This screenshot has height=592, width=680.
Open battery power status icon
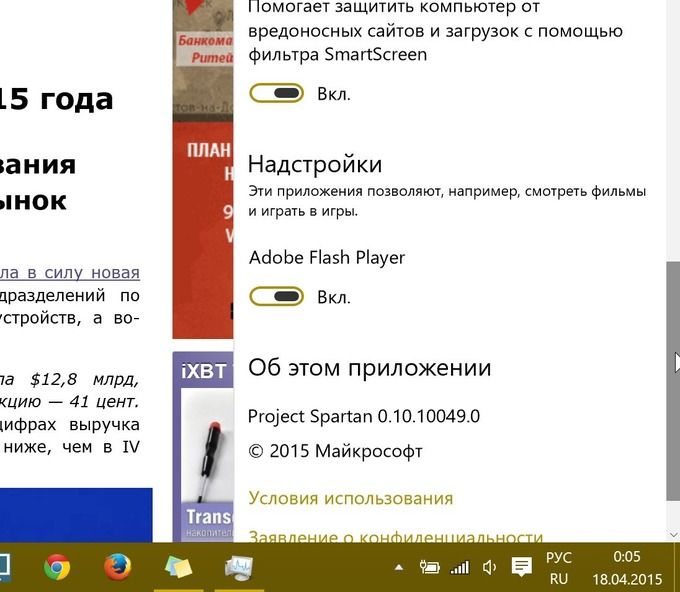[429, 567]
